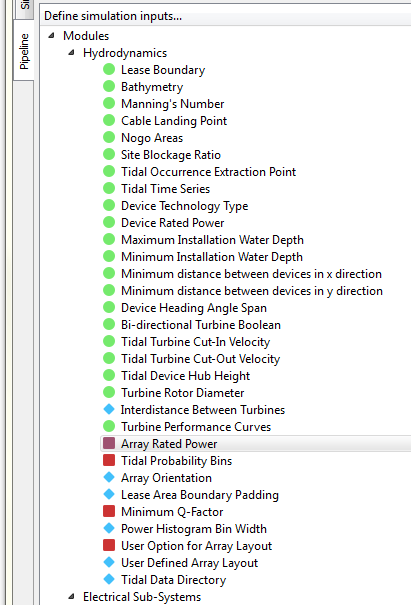Click green icon for Device Rated Power
Image resolution: width=411 pixels, height=605 pixels.
109,222
